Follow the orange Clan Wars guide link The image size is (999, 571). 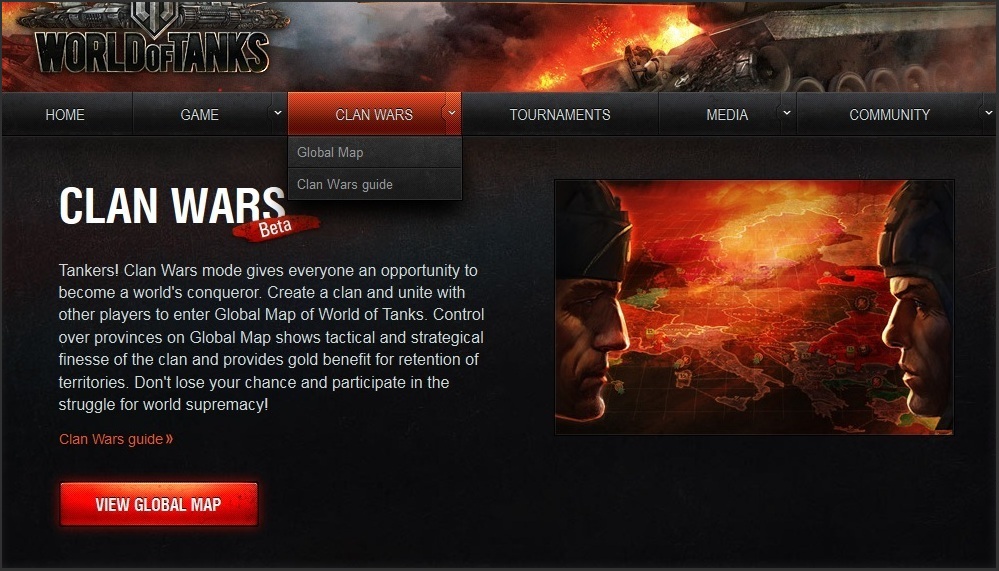116,439
